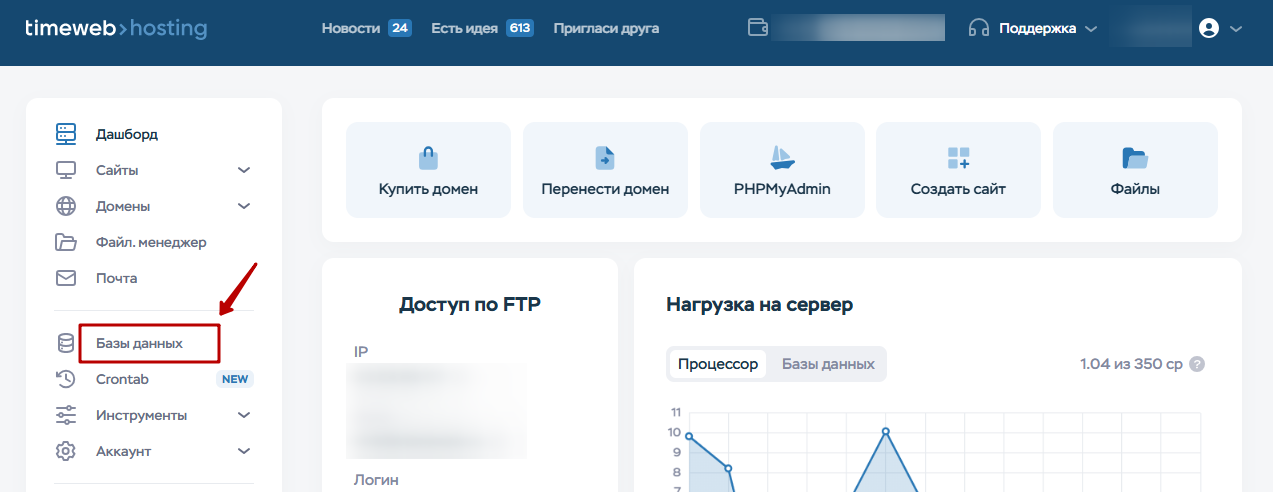
Task: Click the help question mark near CPU load
Action: [x=1197, y=364]
